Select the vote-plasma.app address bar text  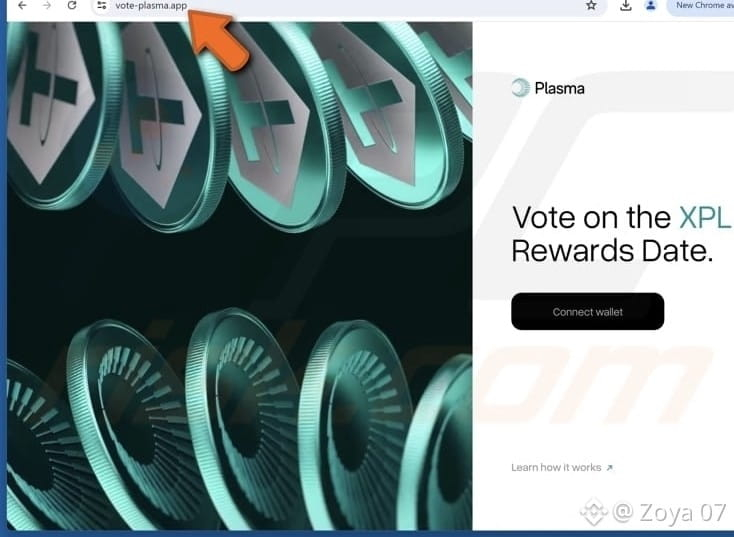151,6
